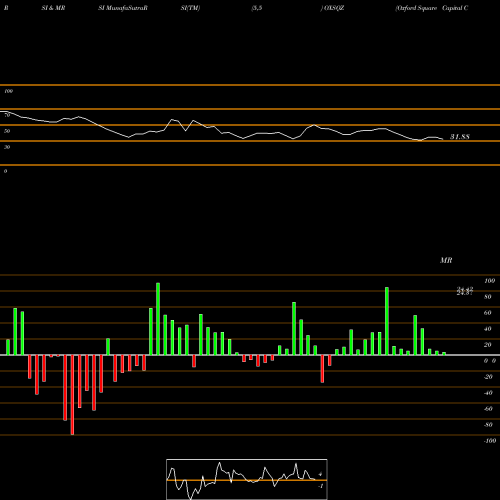Click the SI MunafaSutraR header text
The width and height of the screenshot is (500, 500).
[123, 8]
